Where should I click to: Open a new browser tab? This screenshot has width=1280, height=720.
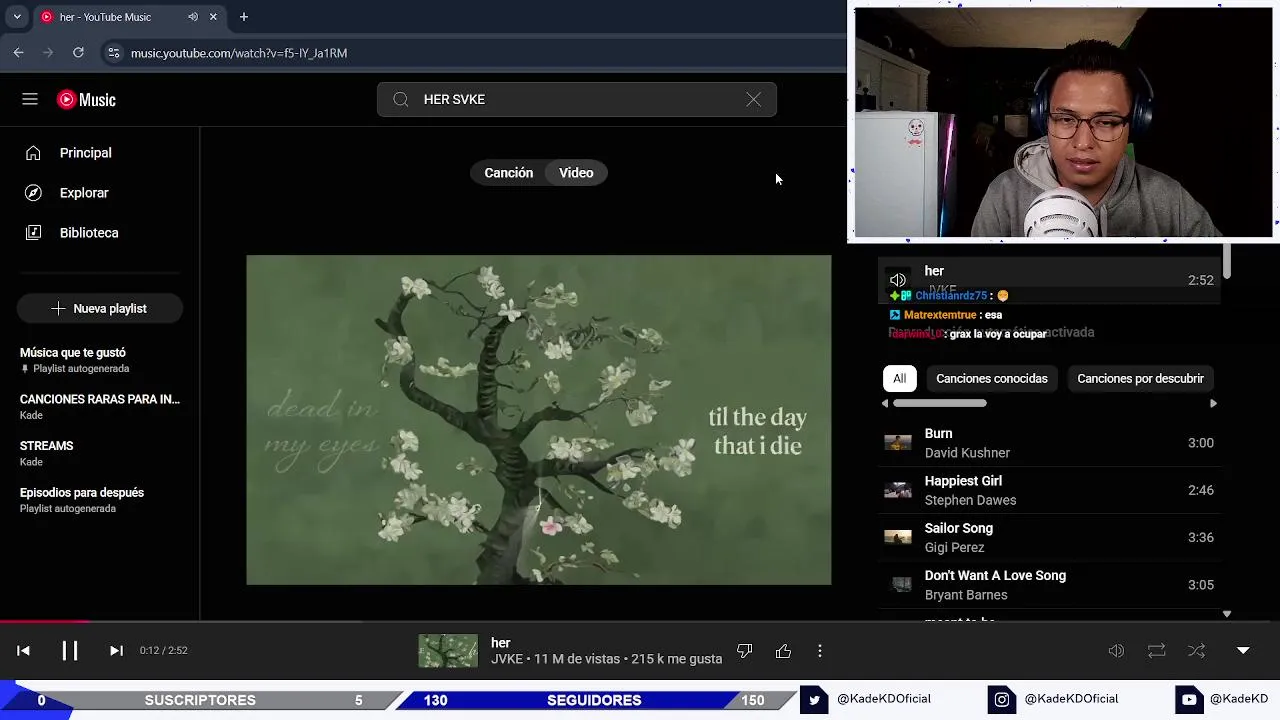243,17
